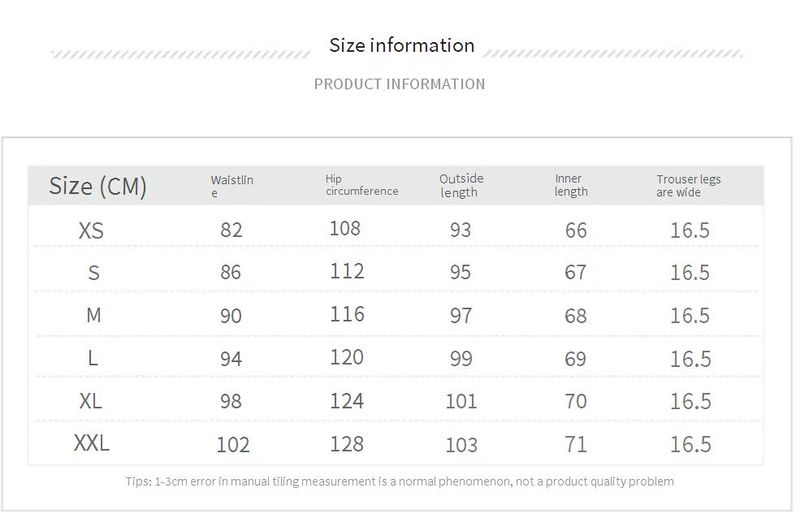This screenshot has height=513, width=800.
Task: Select the XS size row label
Action: (x=91, y=231)
